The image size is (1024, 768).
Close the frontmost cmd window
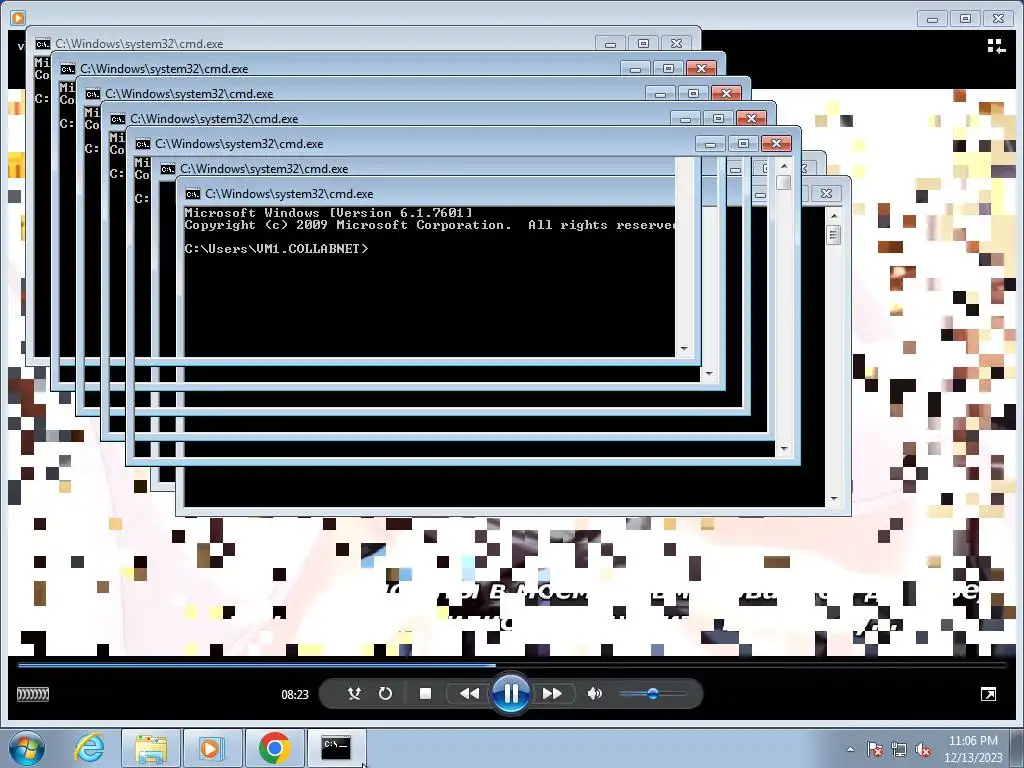(x=826, y=193)
